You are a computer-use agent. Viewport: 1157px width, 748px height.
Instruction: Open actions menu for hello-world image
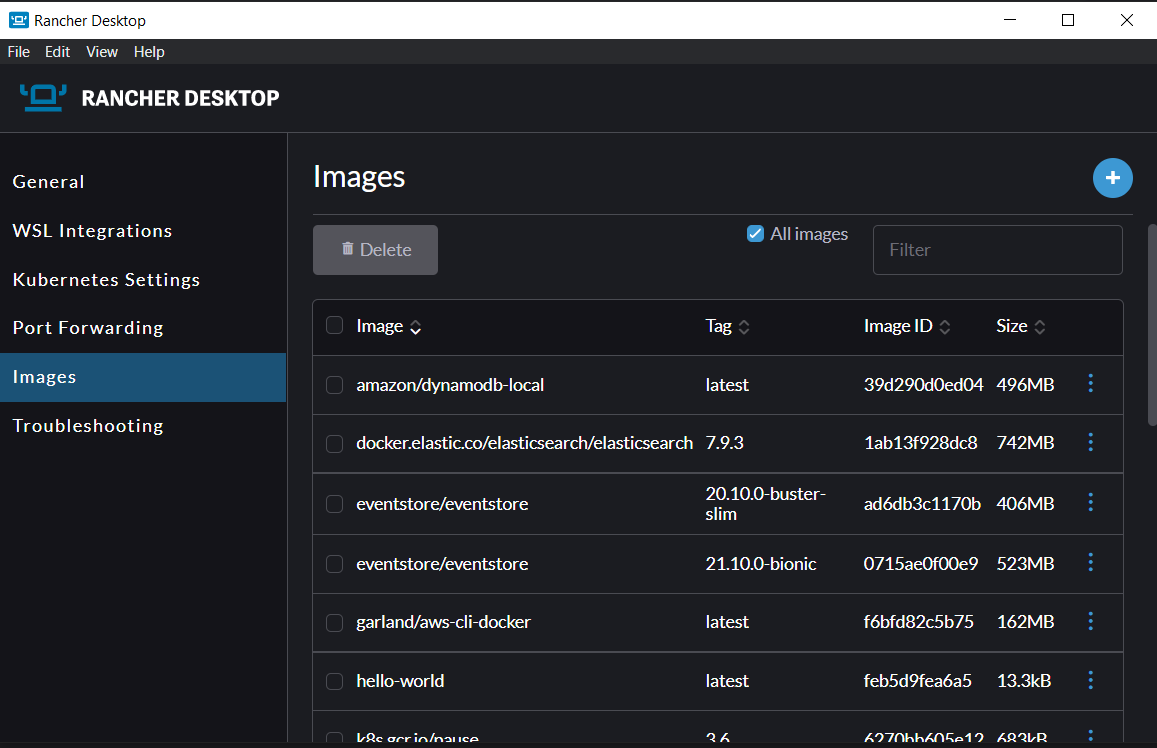(x=1090, y=680)
